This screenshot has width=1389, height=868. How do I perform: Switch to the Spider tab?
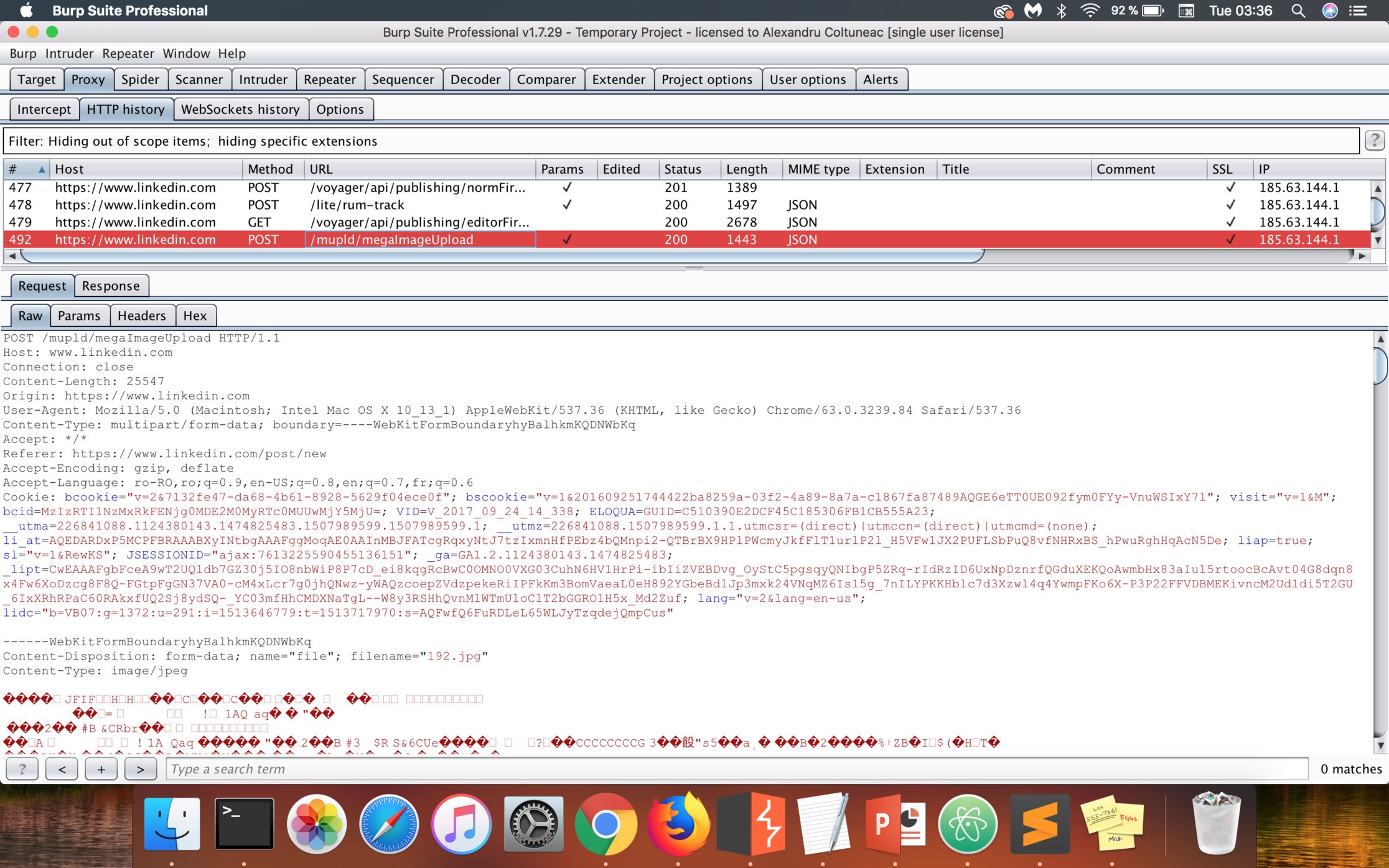[141, 80]
